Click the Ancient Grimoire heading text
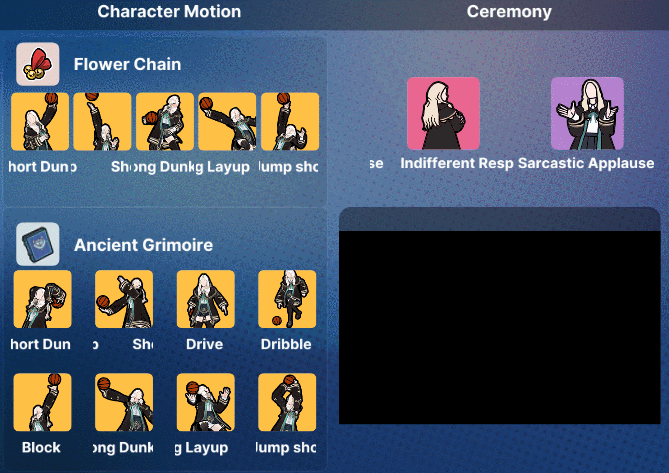 [x=143, y=245]
